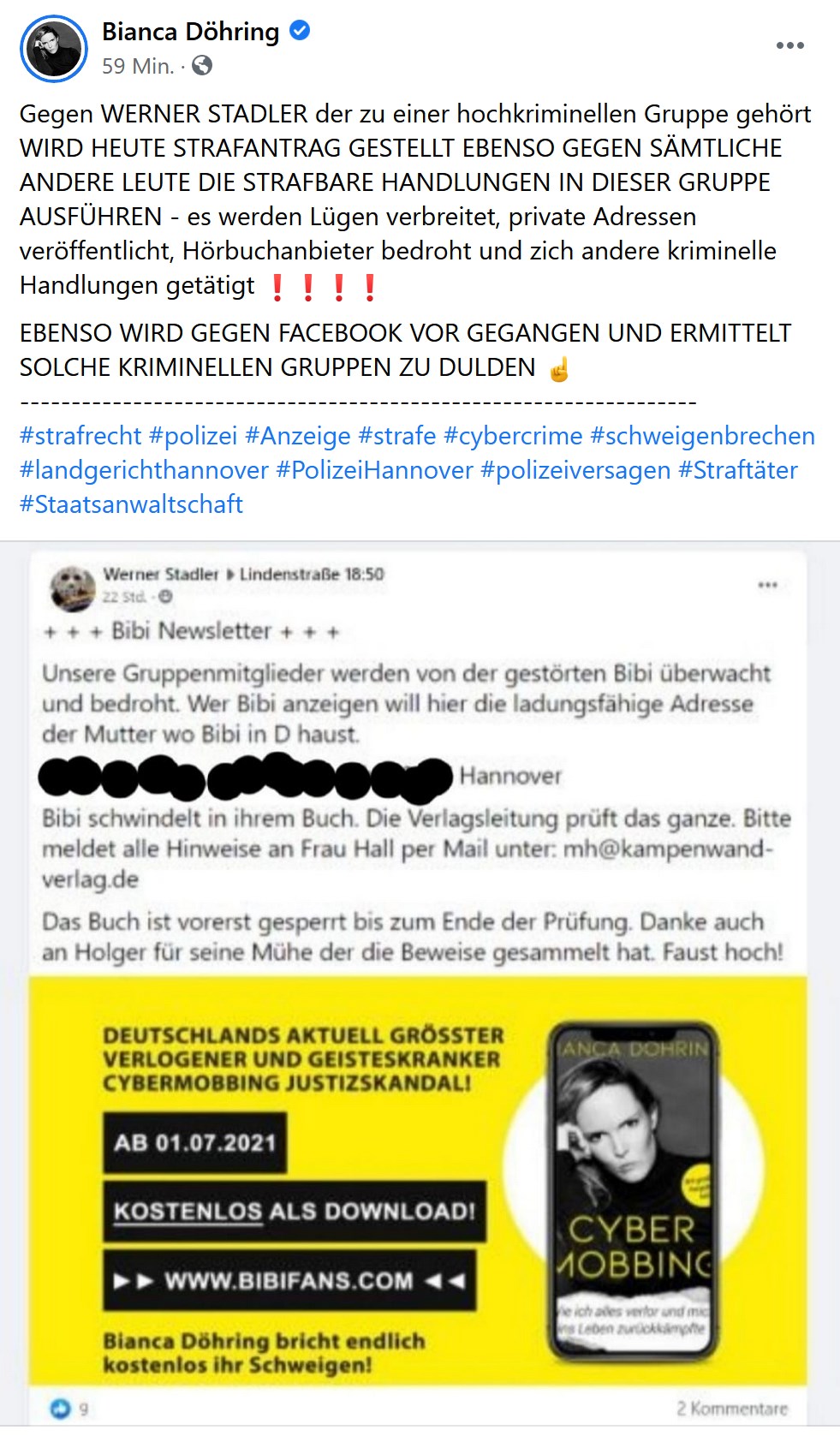Click the #Straftäter hashtag
Viewport: 840px width, 1436px height.
tap(738, 470)
